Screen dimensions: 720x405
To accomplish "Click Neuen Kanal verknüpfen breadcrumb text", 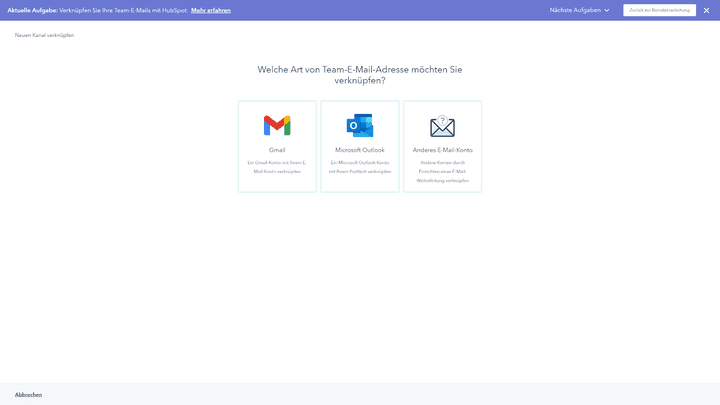I will click(x=44, y=35).
